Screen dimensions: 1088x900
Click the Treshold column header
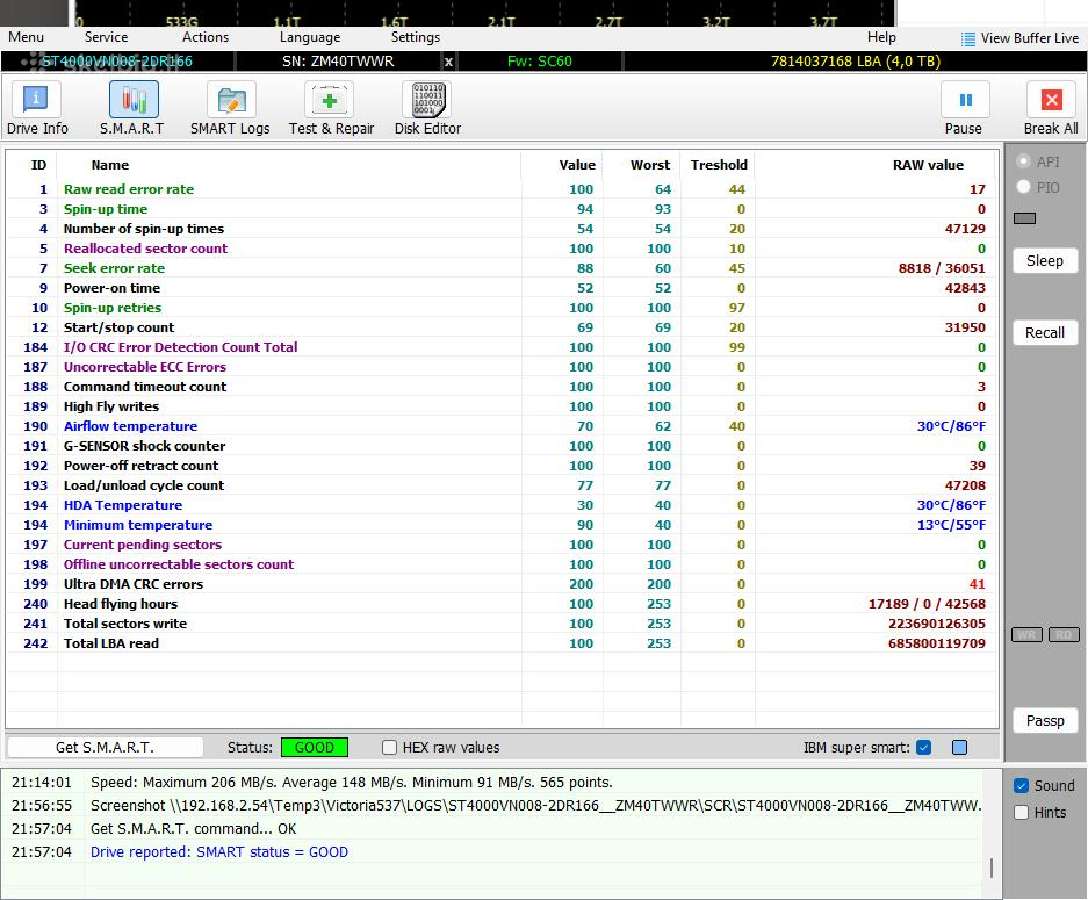click(719, 165)
